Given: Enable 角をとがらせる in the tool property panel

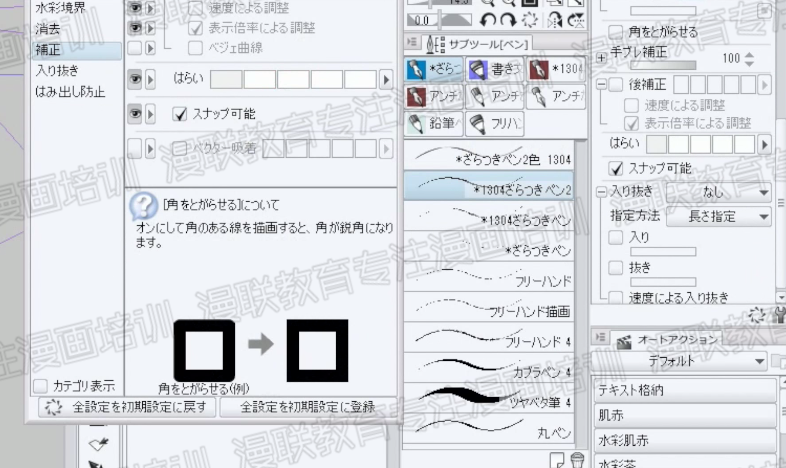Looking at the screenshot, I should tap(615, 32).
